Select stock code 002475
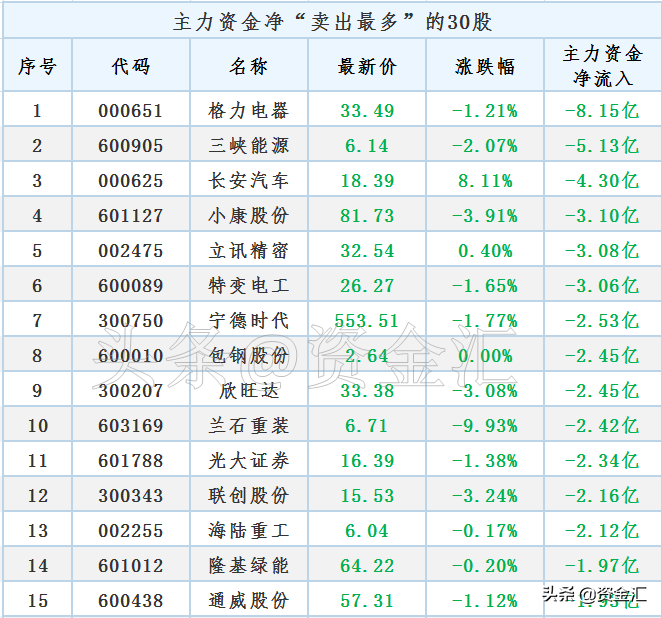This screenshot has width=662, height=618. pos(131,251)
